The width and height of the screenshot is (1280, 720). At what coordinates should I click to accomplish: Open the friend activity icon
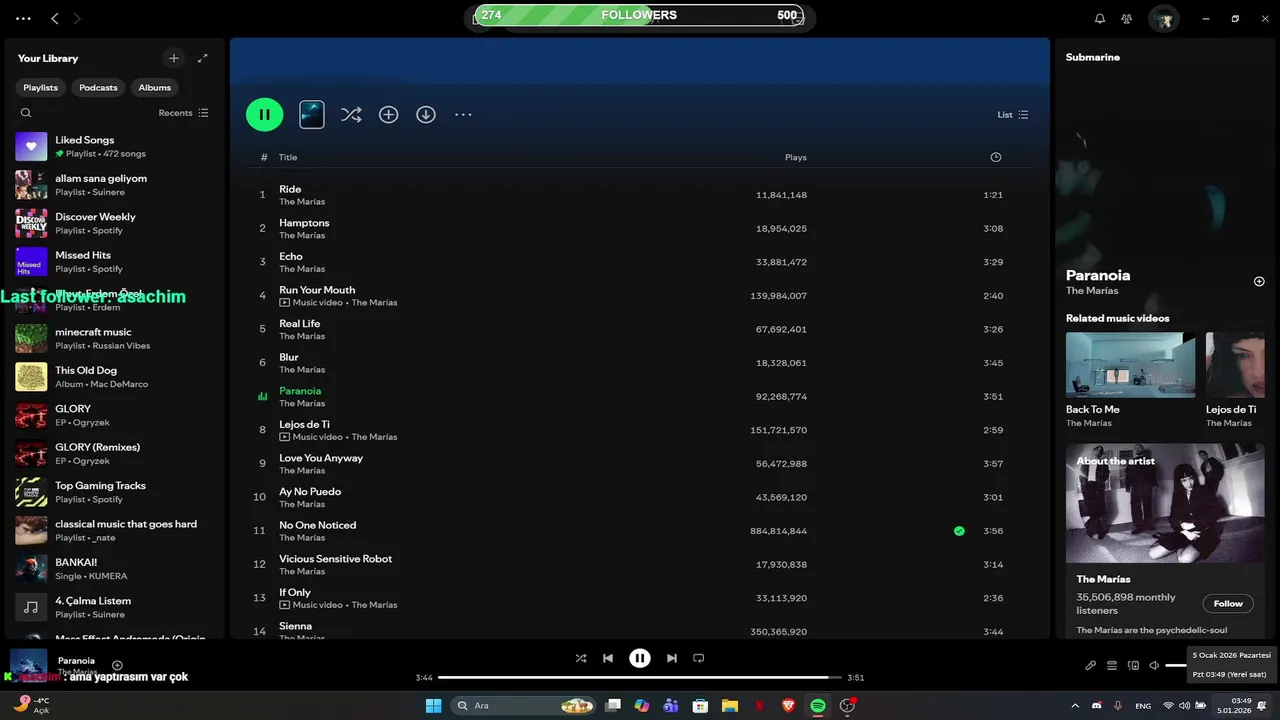(x=1127, y=18)
